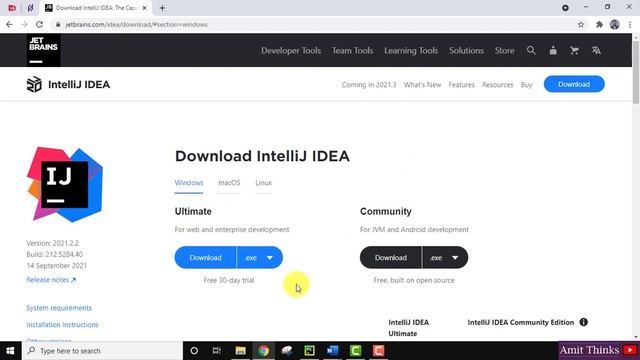The height and width of the screenshot is (360, 640).
Task: Open the Chrome profile avatar
Action: (615, 24)
